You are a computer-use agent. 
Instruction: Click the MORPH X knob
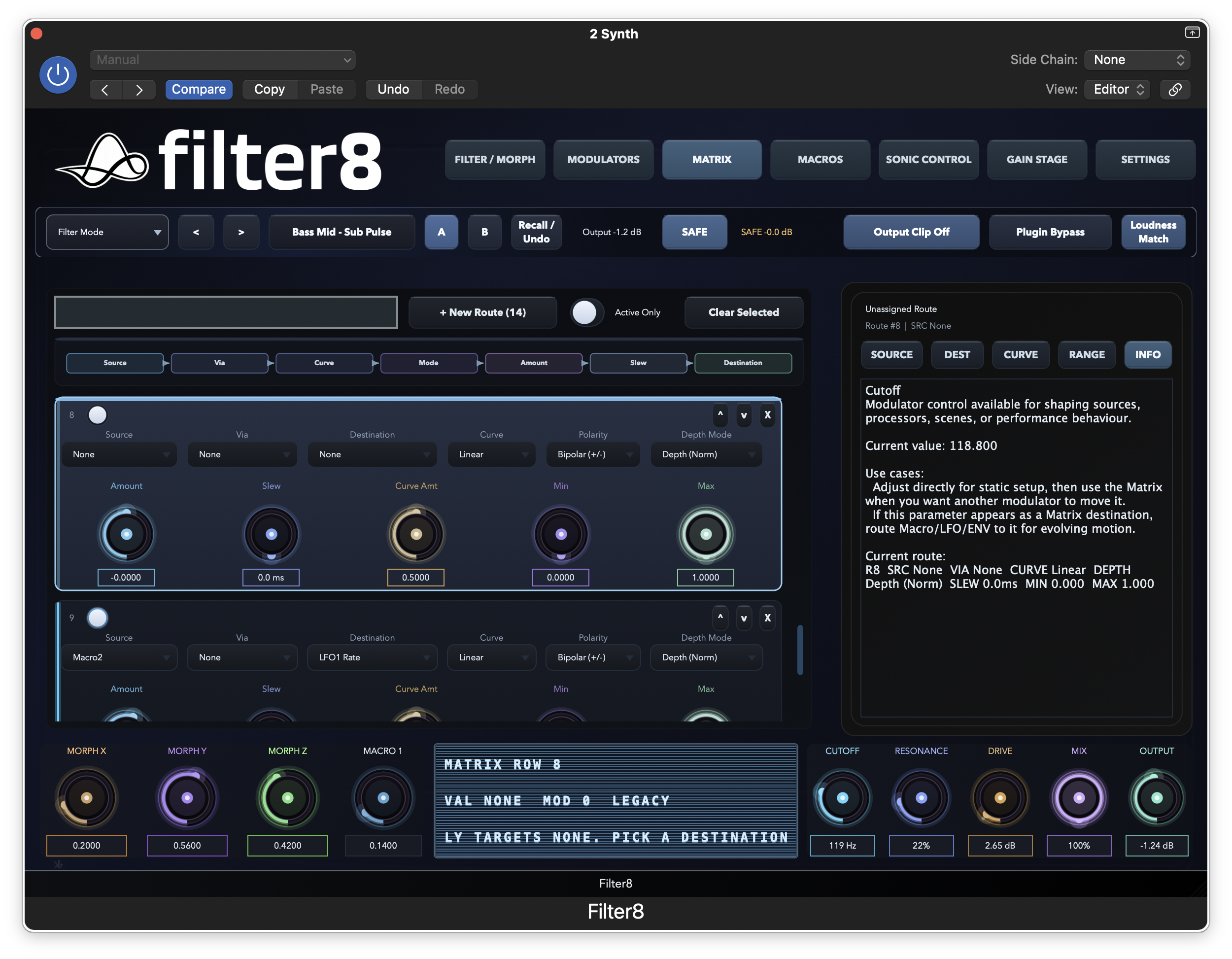point(86,798)
